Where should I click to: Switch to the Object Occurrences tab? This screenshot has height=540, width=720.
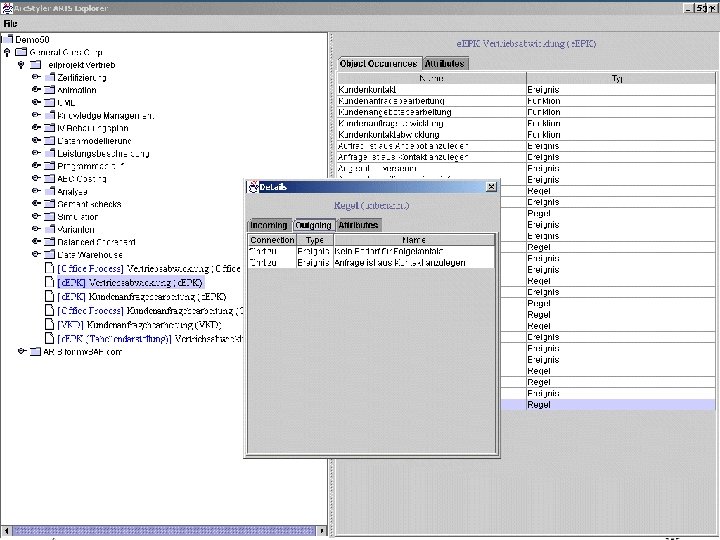(x=378, y=63)
